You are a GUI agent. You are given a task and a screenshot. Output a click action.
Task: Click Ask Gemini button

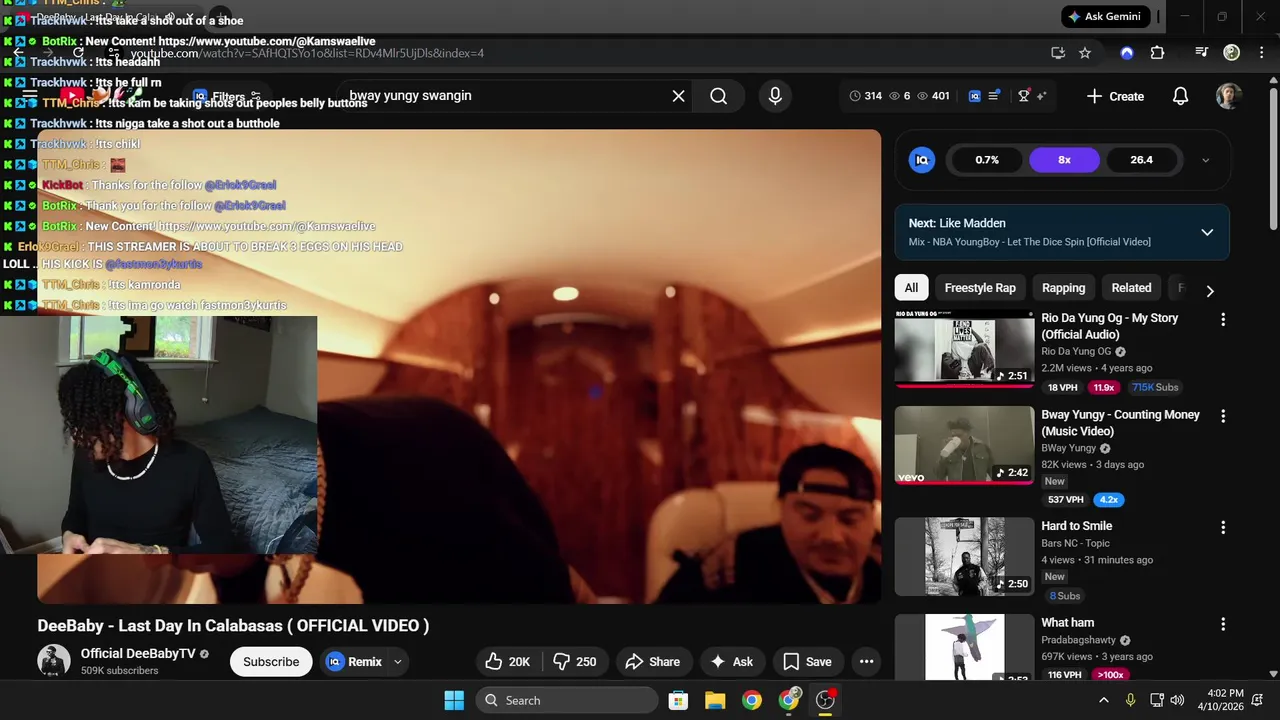click(1105, 17)
